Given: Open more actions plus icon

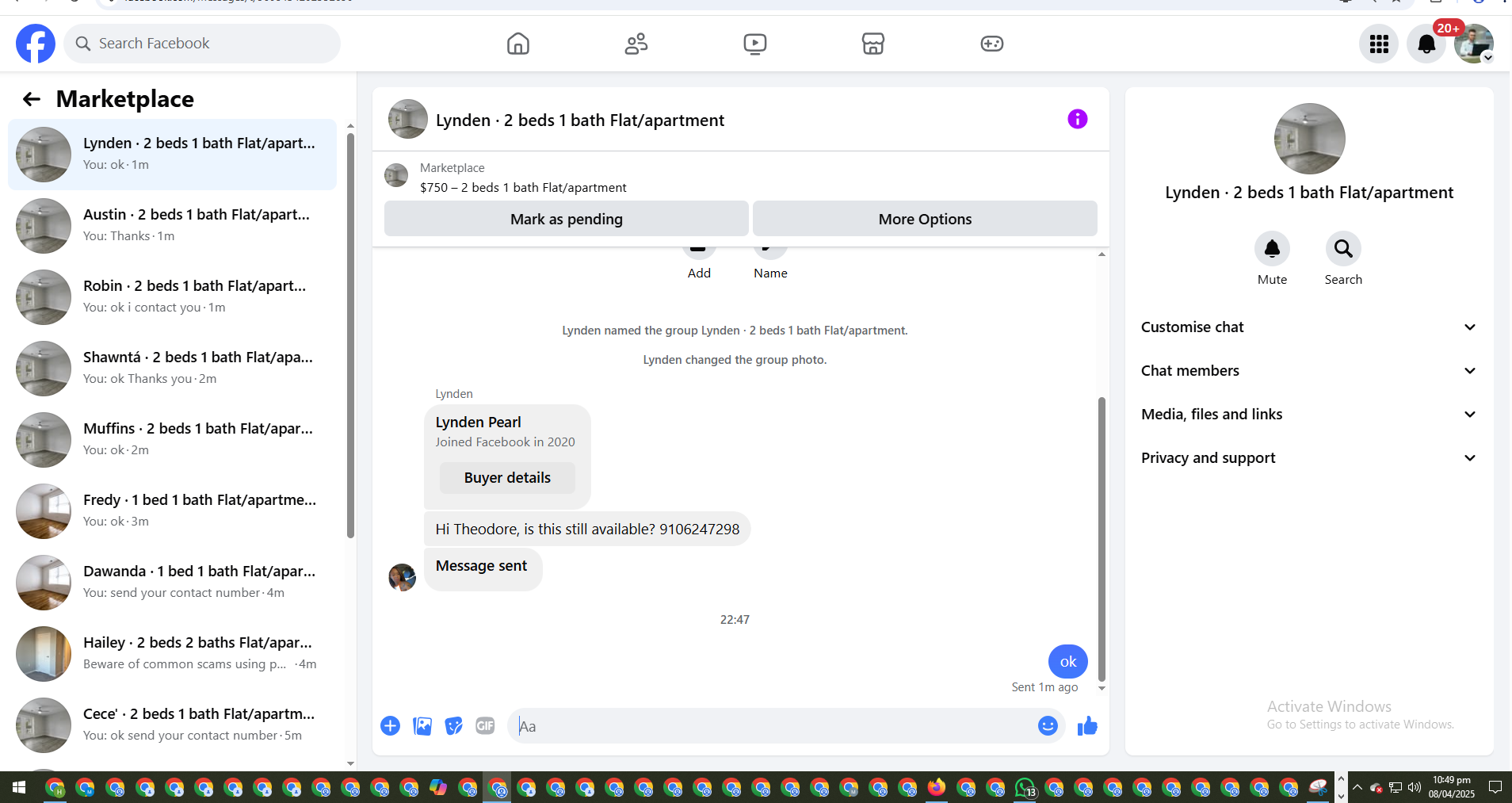Looking at the screenshot, I should tap(391, 726).
